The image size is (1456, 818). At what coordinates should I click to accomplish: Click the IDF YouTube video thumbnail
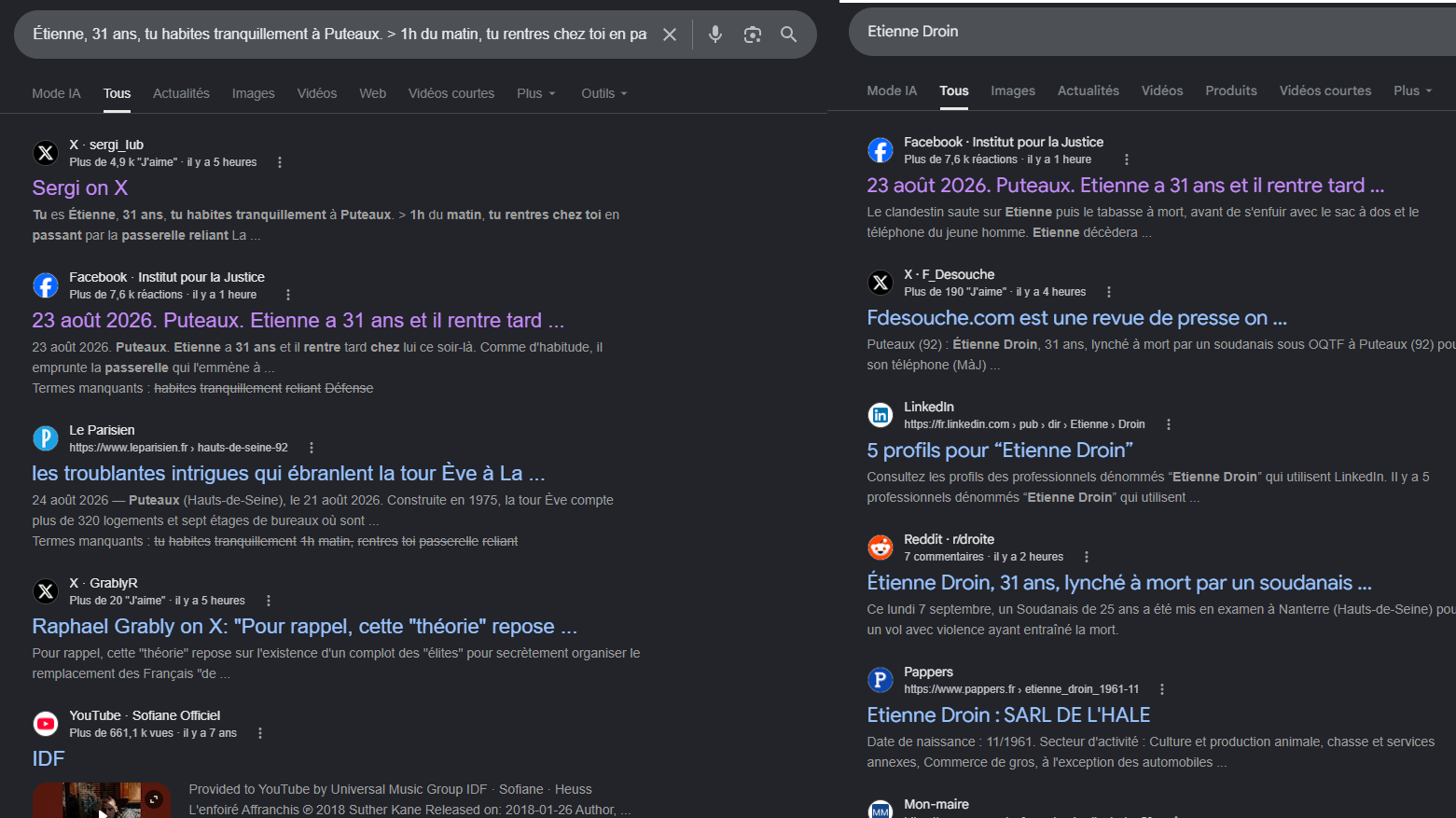[102, 800]
